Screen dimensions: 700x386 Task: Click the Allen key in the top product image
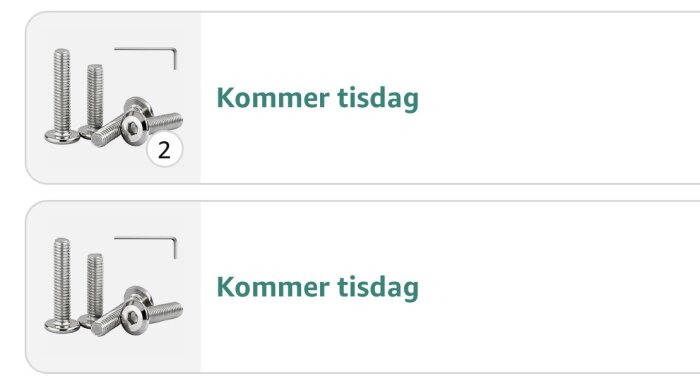tap(146, 58)
